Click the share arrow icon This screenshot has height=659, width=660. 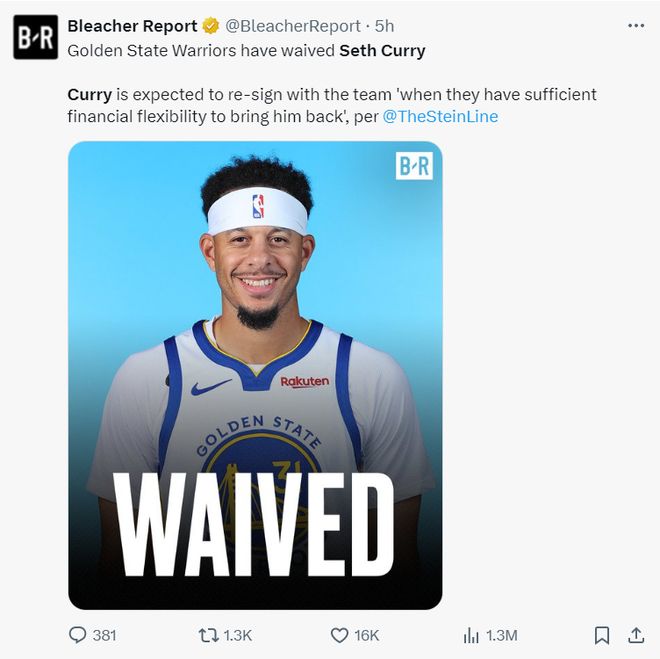(x=635, y=635)
